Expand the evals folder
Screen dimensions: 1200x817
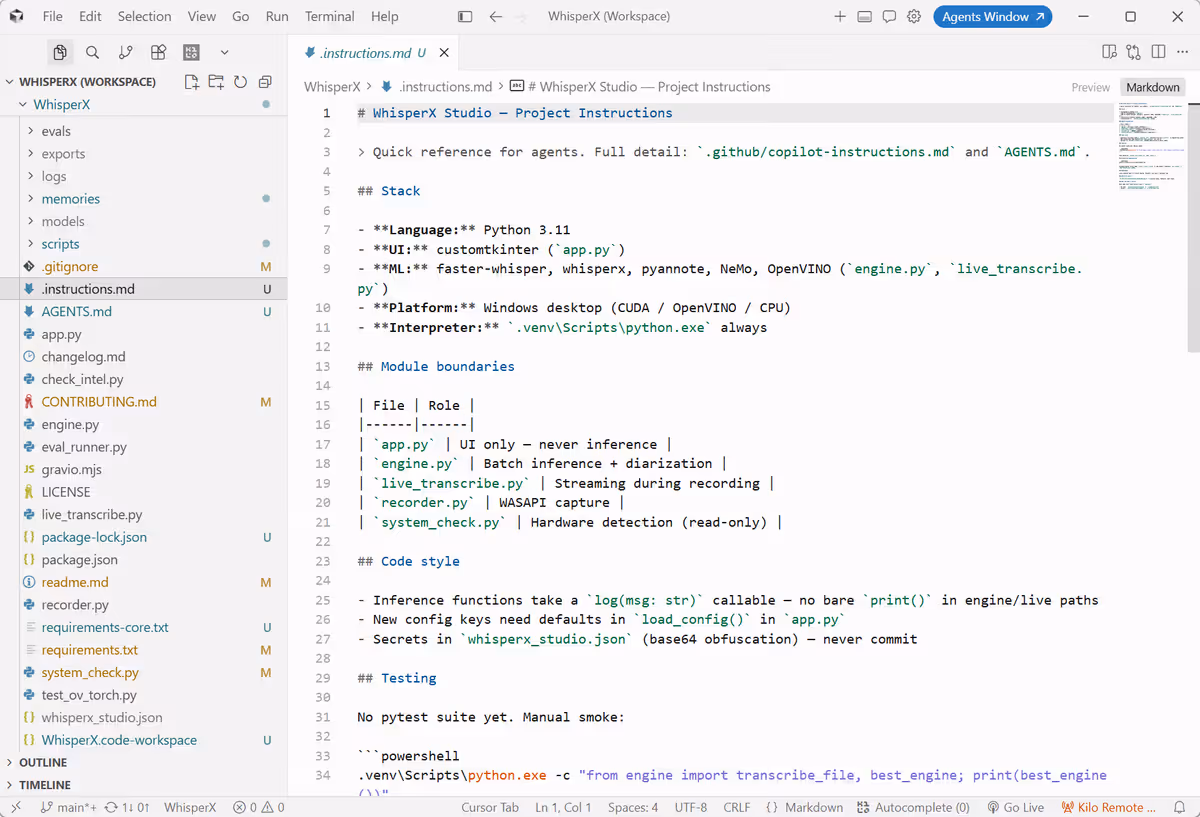[143, 131]
